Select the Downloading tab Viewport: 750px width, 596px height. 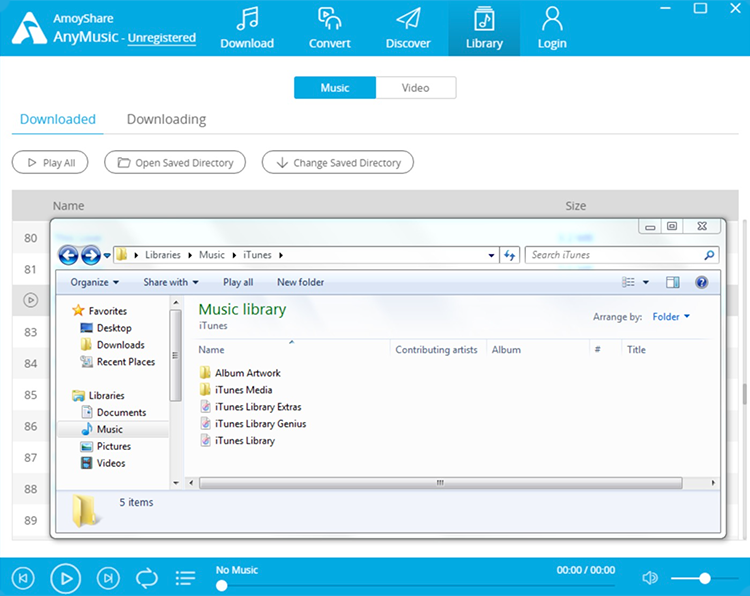[x=166, y=119]
